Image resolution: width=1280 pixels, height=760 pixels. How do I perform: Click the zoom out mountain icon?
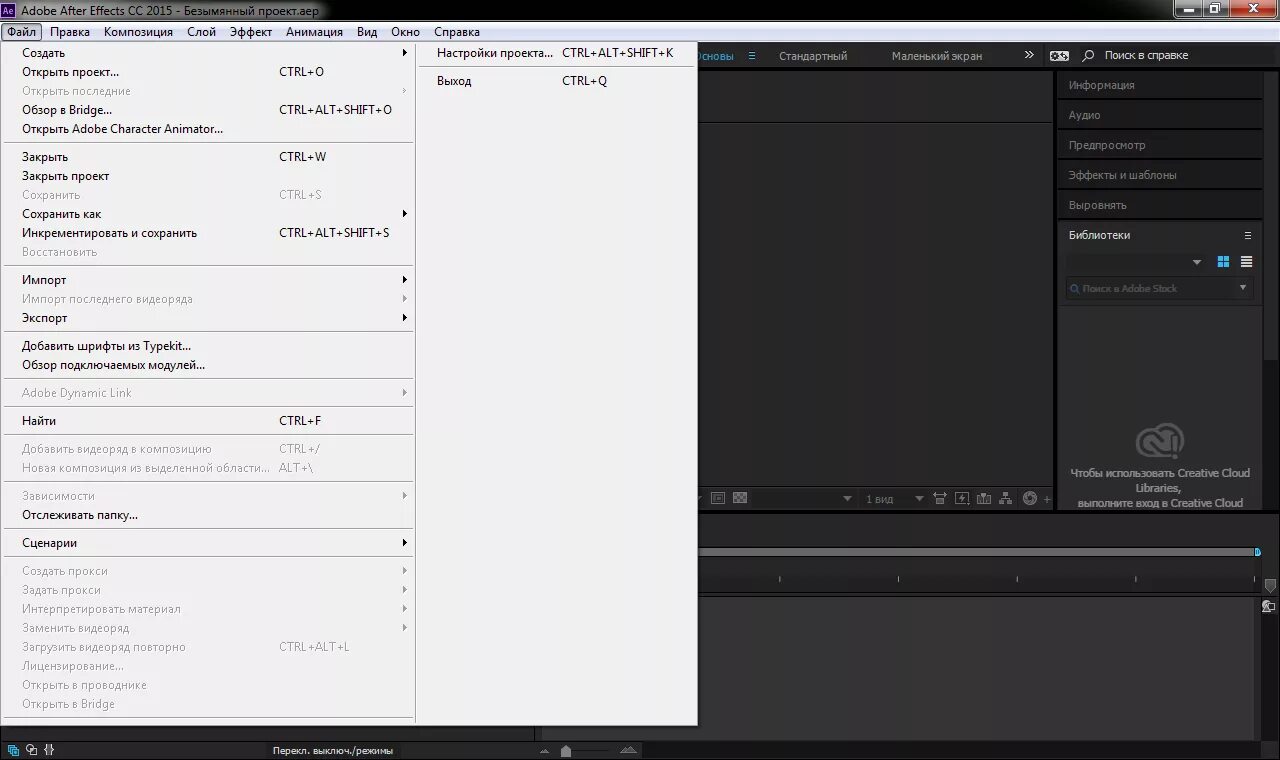(545, 751)
